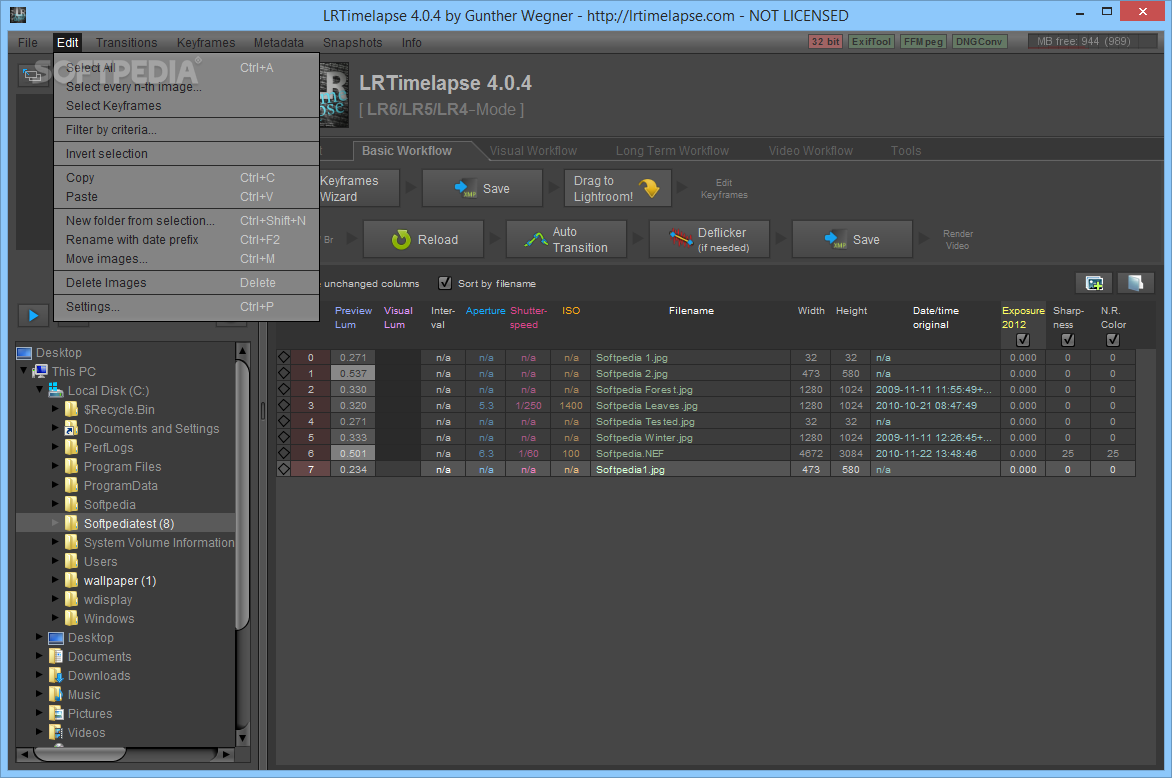This screenshot has height=778, width=1172.
Task: Choose Invert selection menu entry
Action: pyautogui.click(x=186, y=153)
